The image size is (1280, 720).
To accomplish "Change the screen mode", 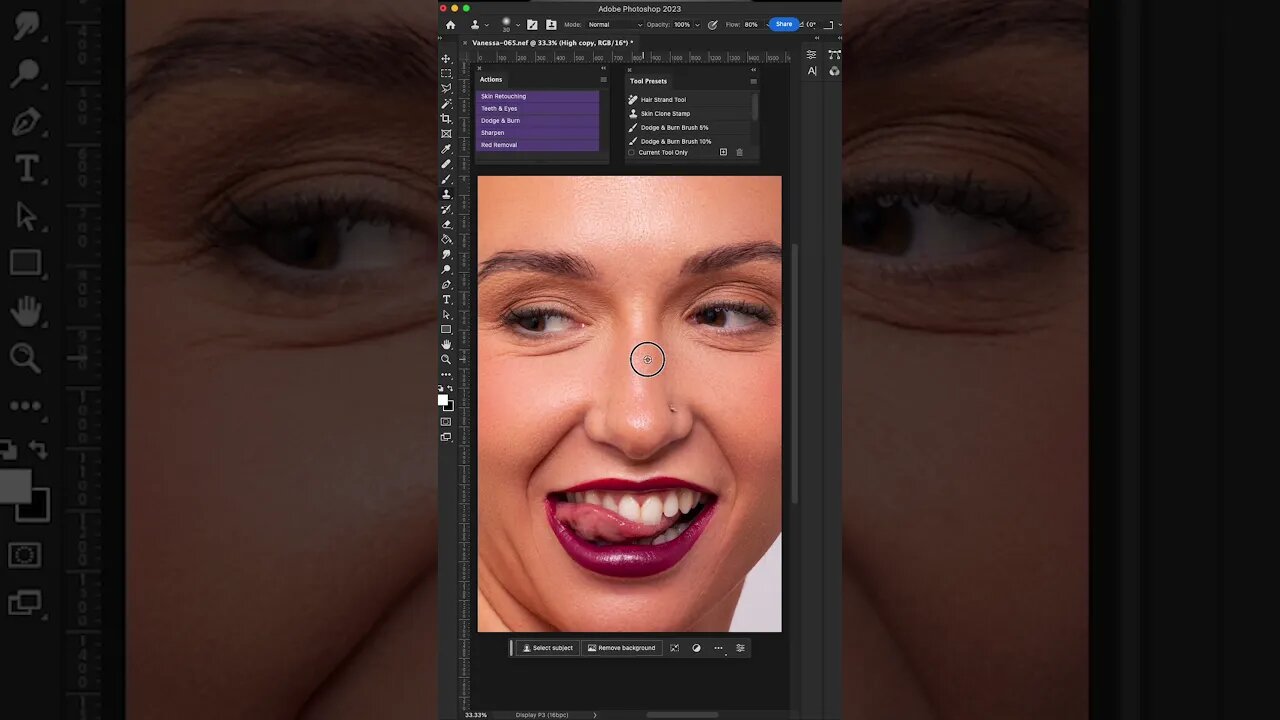I will (446, 437).
